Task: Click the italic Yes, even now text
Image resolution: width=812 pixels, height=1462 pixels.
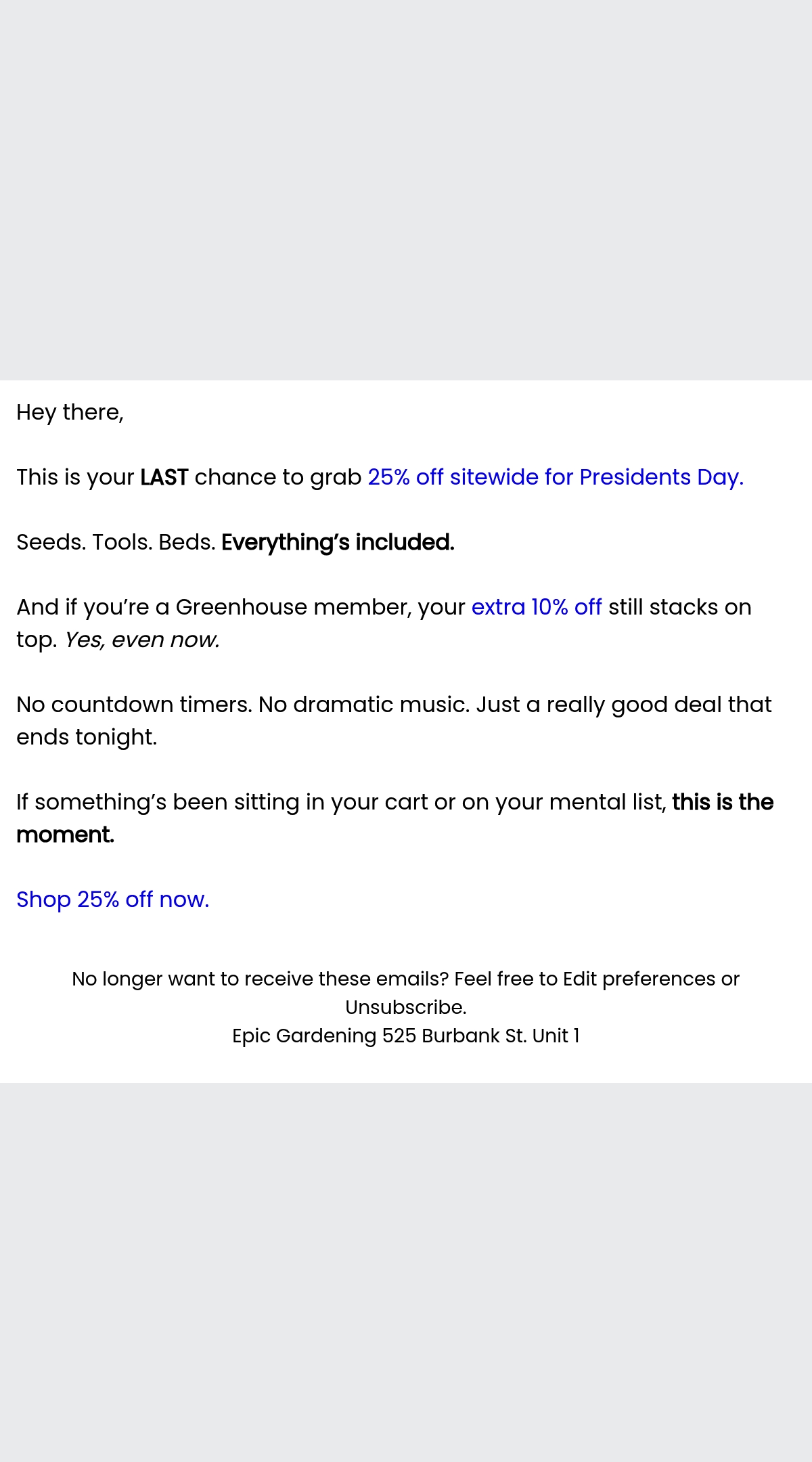Action: (x=141, y=640)
